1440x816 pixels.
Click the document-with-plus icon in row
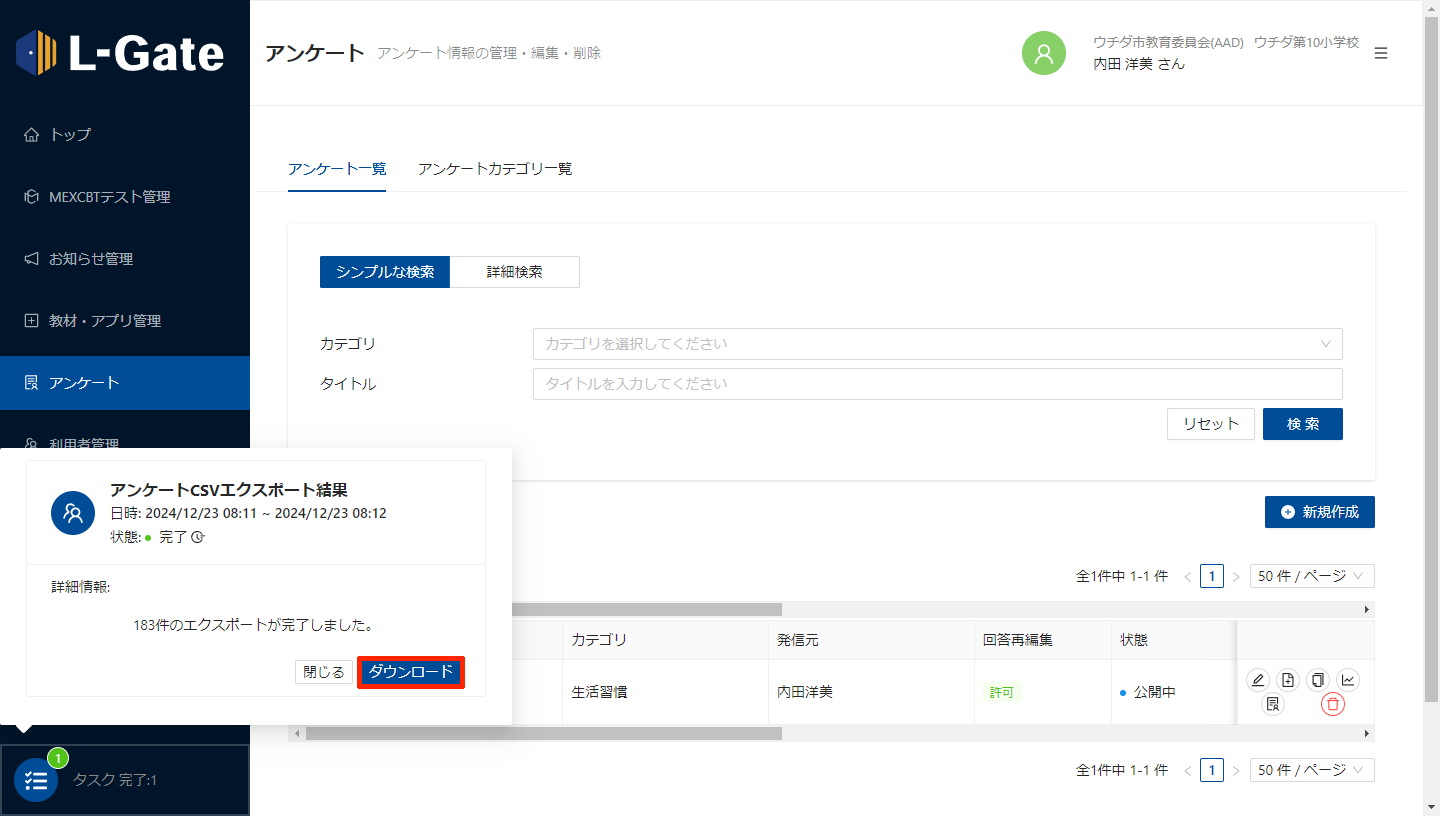(x=1288, y=680)
